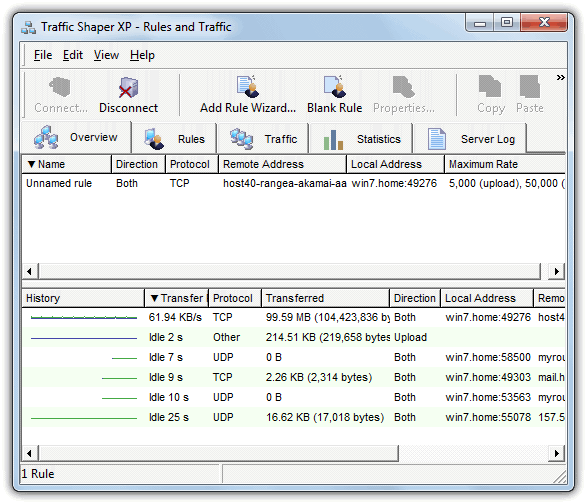Click the traffic list horizontal scrollbar thumb
This screenshot has height=503, width=587.
[219, 453]
